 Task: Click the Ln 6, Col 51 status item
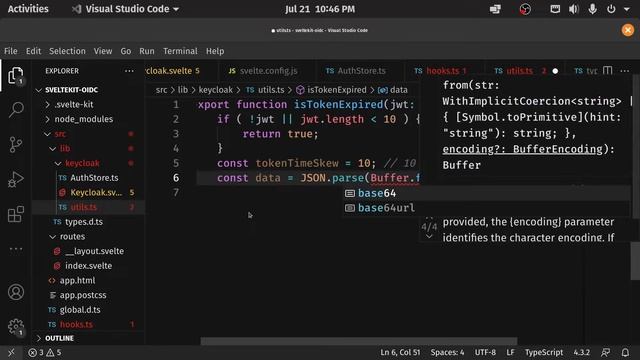(400, 353)
